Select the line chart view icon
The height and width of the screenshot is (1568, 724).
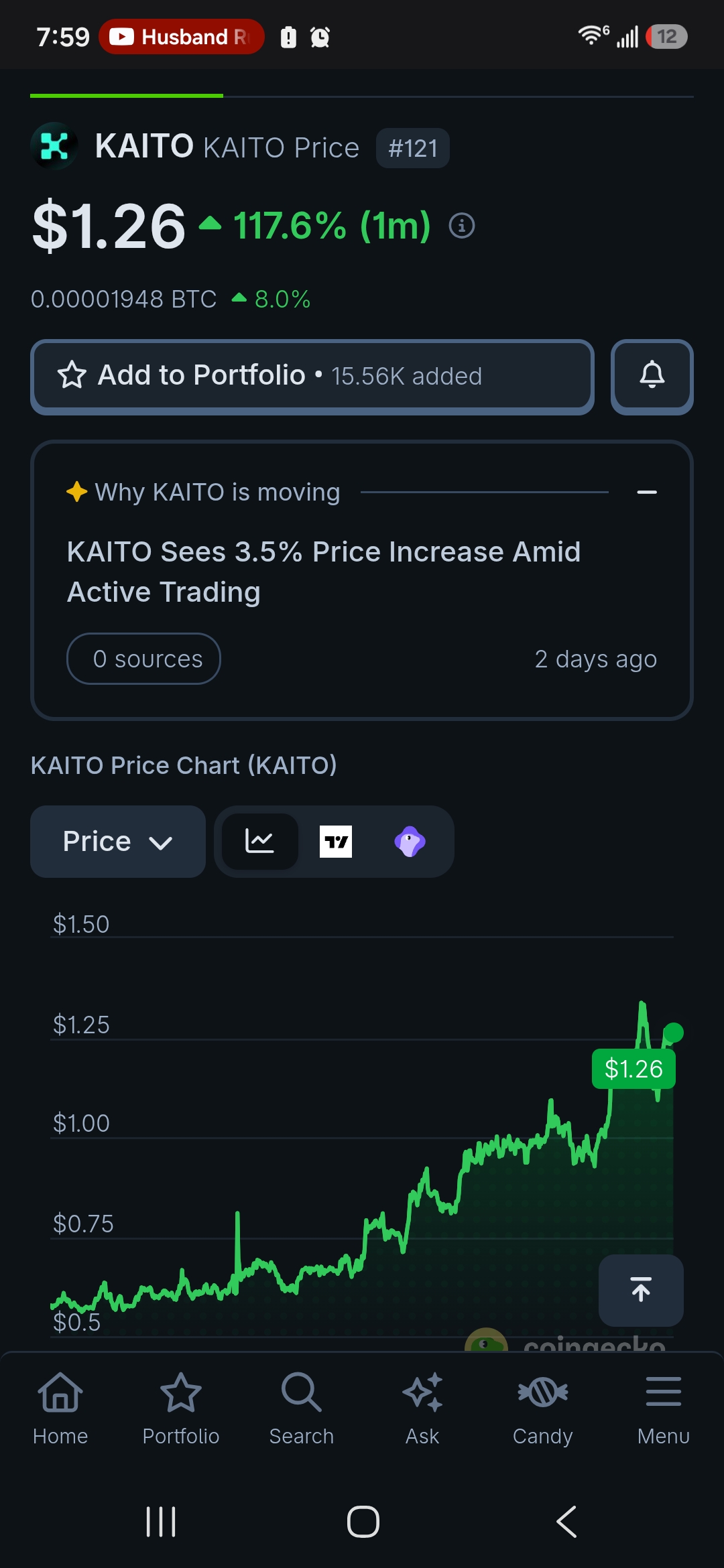tap(260, 842)
